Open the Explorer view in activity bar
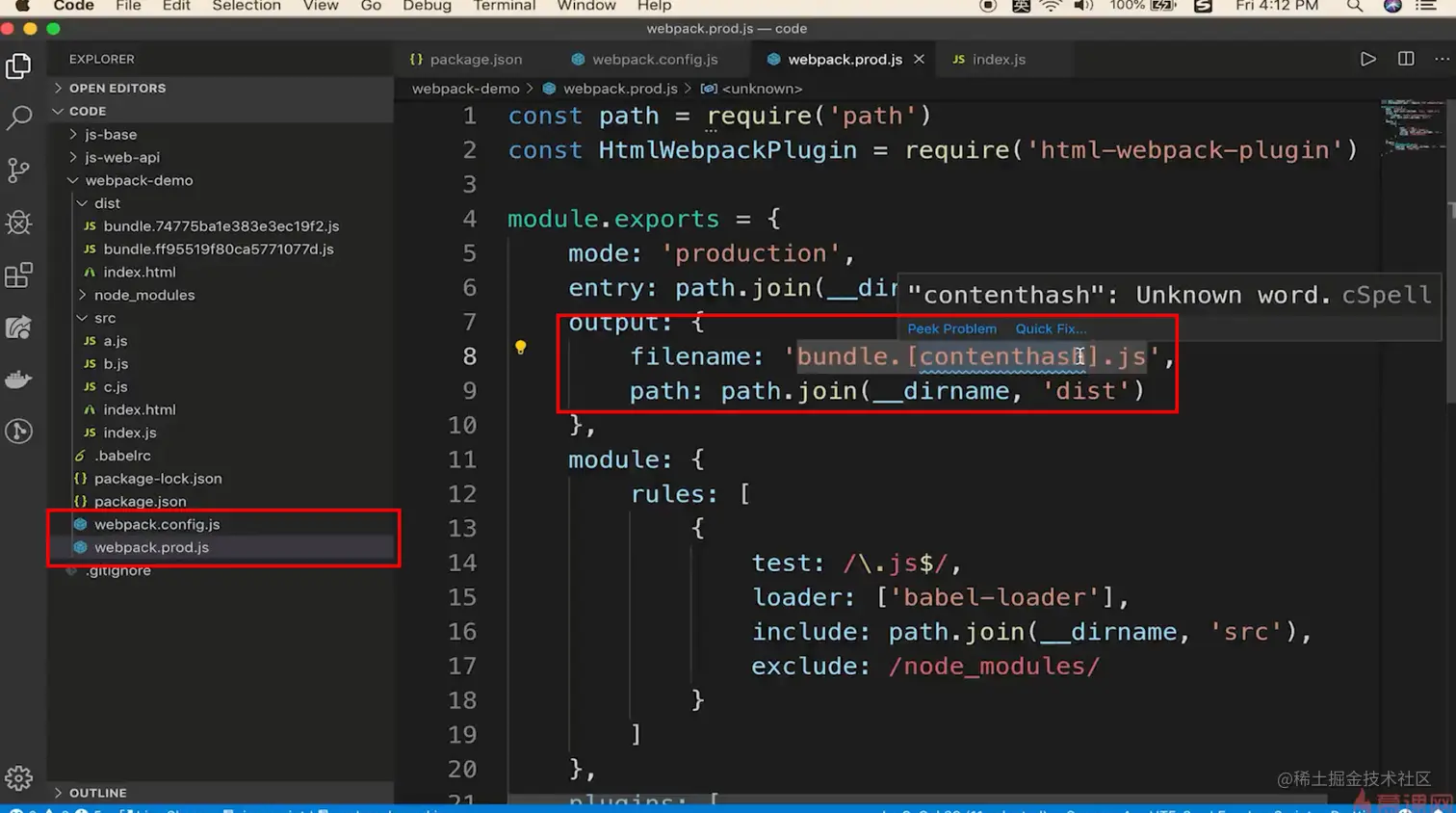Image resolution: width=1456 pixels, height=813 pixels. [18, 66]
